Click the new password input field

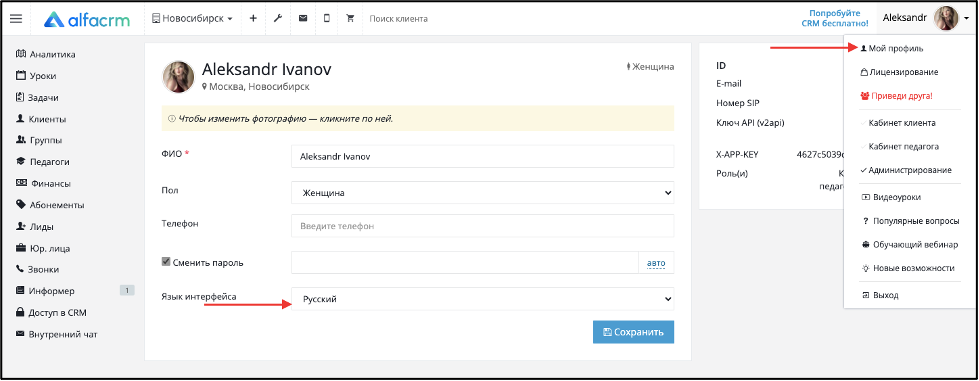tap(465, 263)
